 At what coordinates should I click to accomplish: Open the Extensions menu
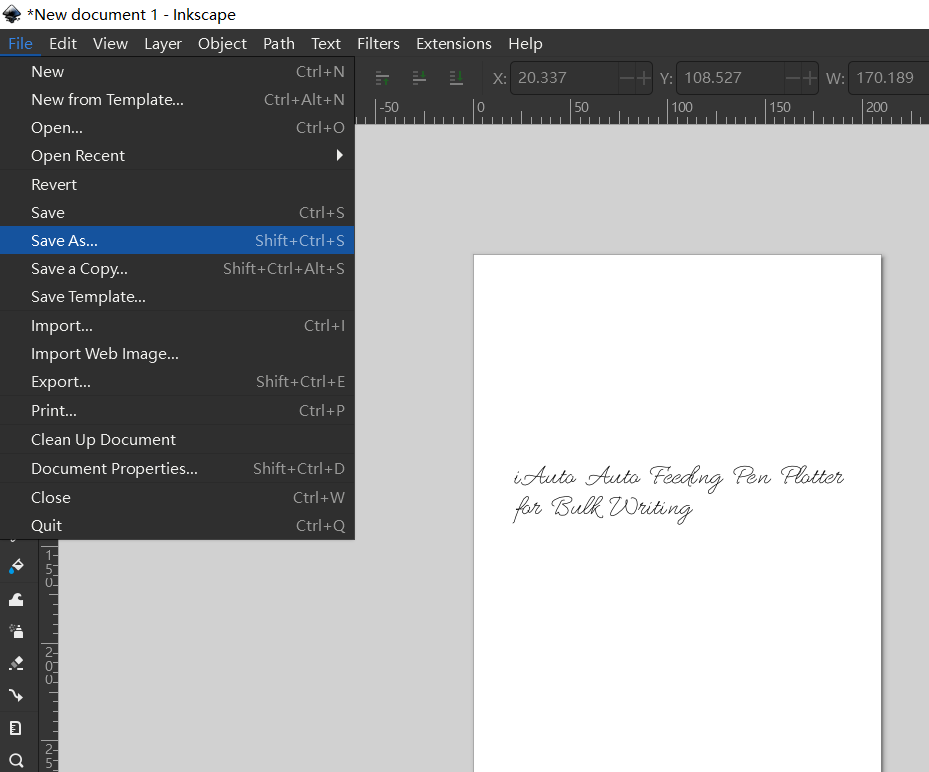tap(453, 44)
